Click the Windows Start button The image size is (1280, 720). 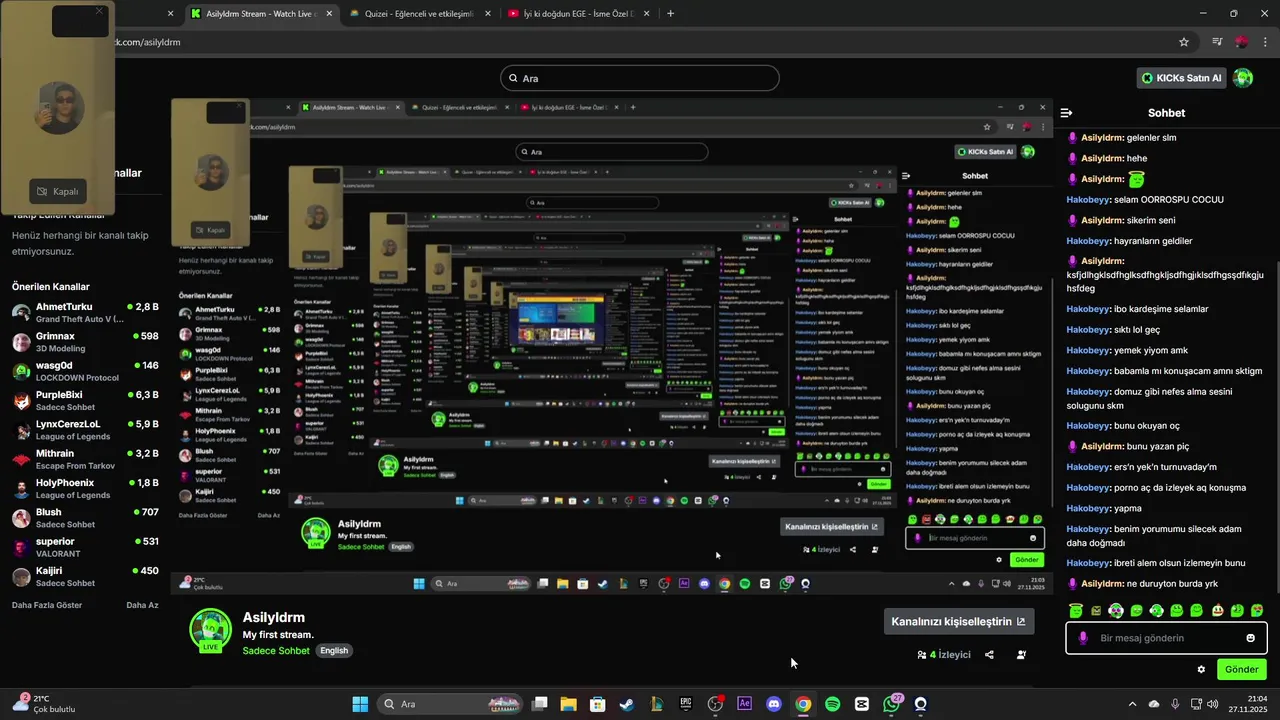point(360,704)
